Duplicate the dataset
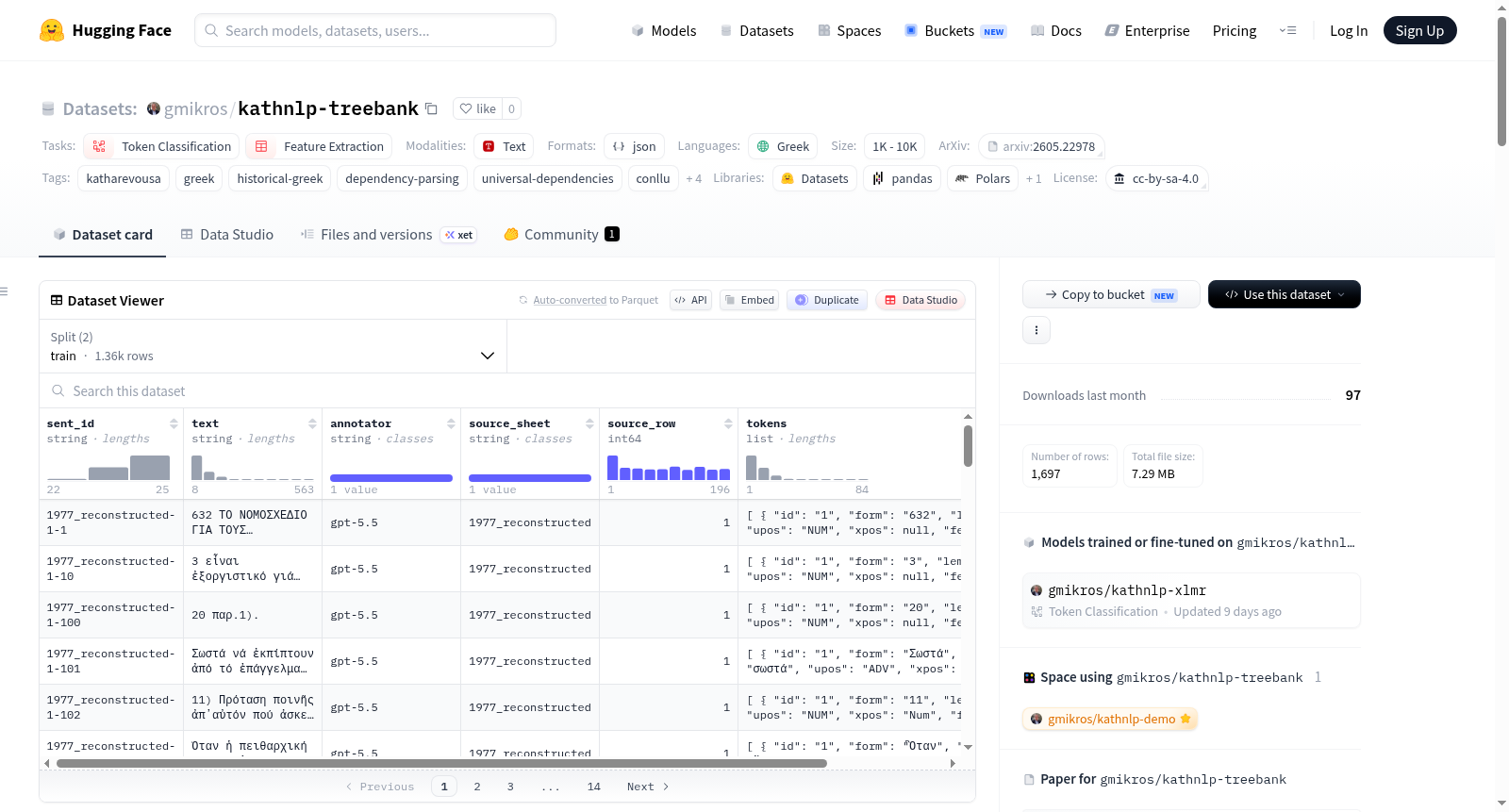 click(x=826, y=300)
